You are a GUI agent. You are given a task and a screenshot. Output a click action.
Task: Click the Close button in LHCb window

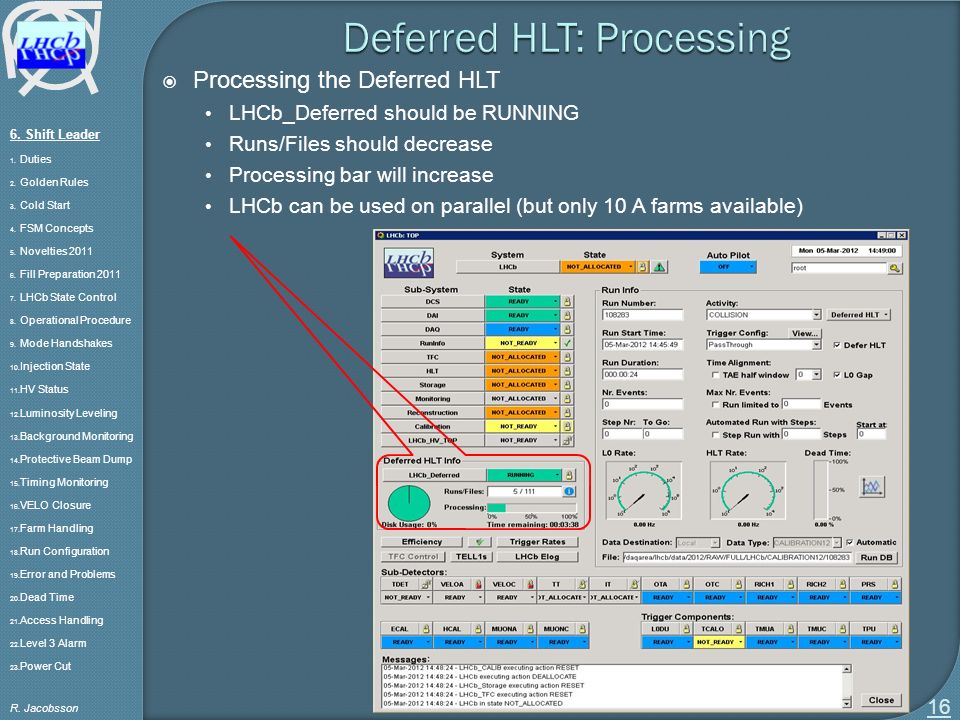click(881, 700)
